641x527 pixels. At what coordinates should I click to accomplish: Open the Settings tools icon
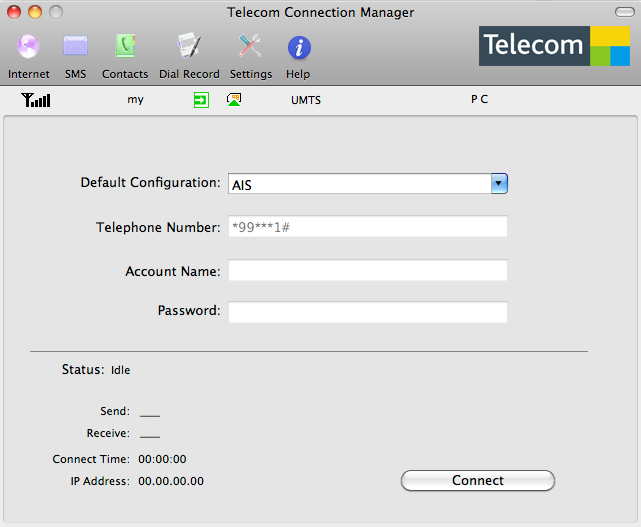tap(251, 56)
